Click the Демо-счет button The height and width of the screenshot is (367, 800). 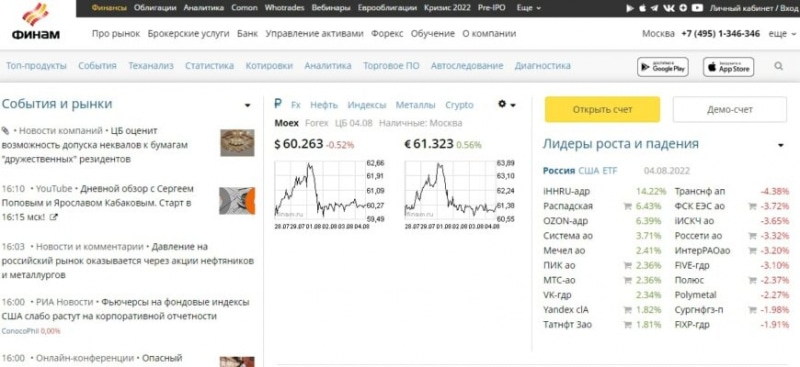(730, 110)
